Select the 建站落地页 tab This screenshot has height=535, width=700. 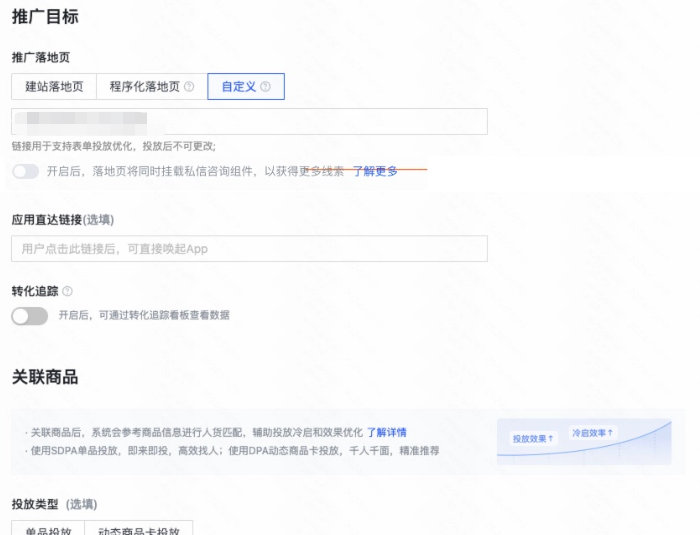(x=54, y=86)
